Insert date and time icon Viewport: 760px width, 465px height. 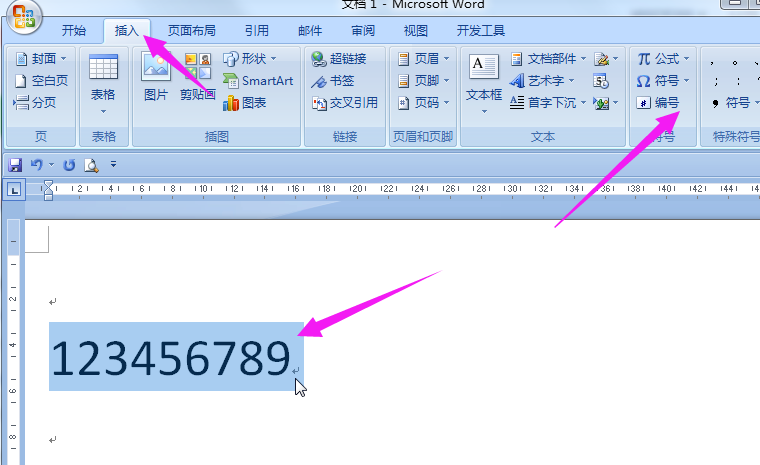[x=601, y=81]
